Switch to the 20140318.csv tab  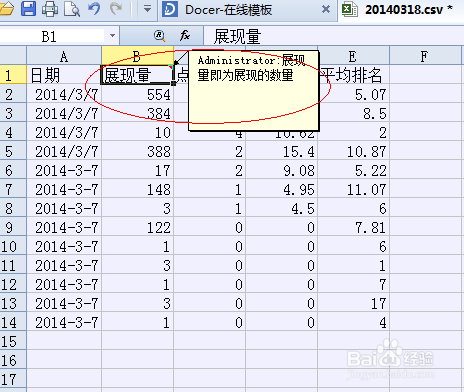401,10
